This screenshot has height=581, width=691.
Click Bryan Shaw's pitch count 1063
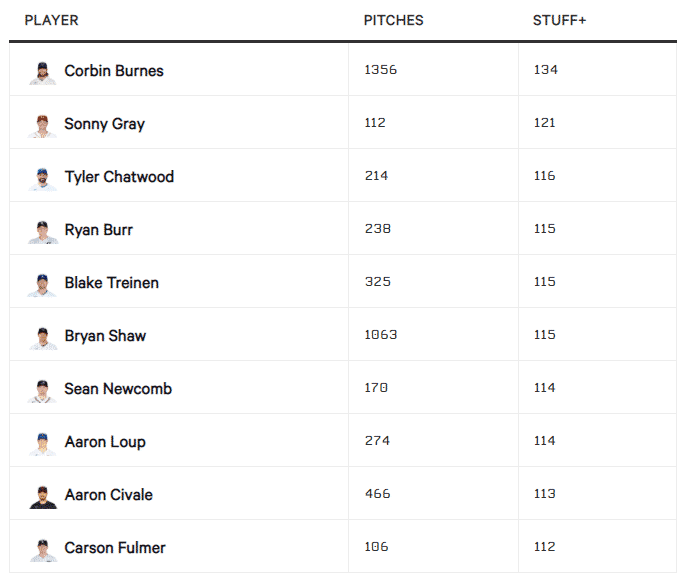point(381,335)
